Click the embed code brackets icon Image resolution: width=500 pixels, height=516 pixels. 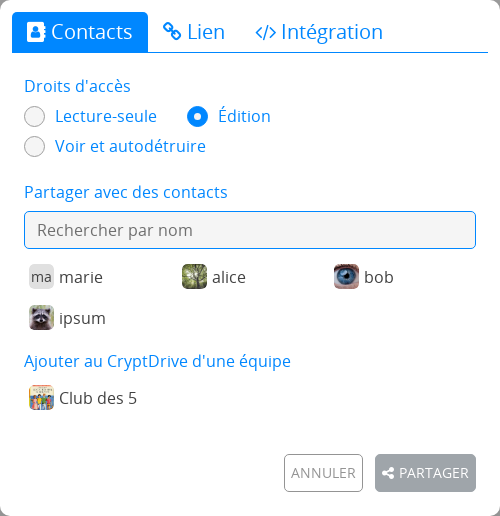tap(266, 33)
